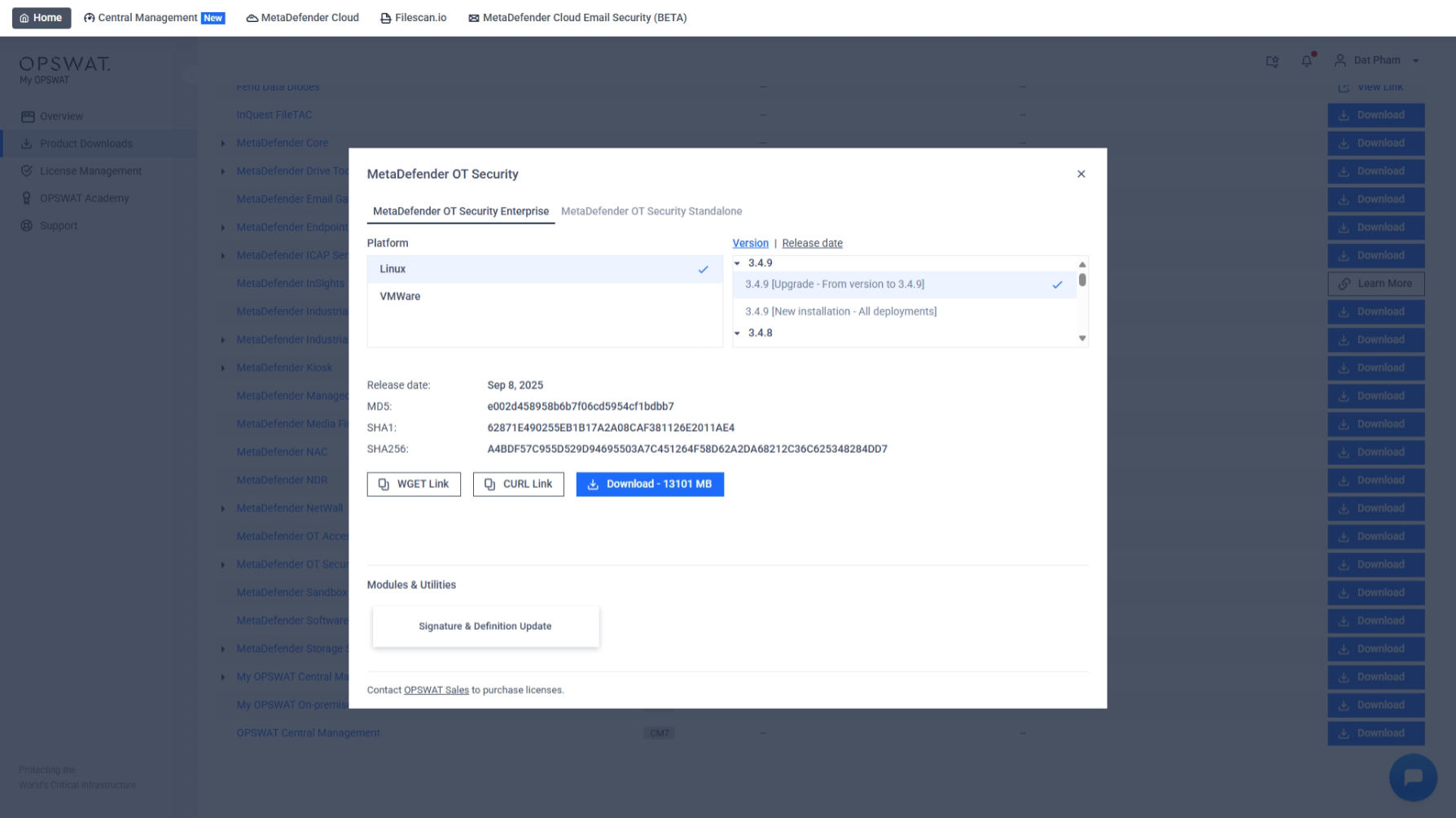
Task: Collapse the 3.4.9 version group
Action: [x=737, y=263]
